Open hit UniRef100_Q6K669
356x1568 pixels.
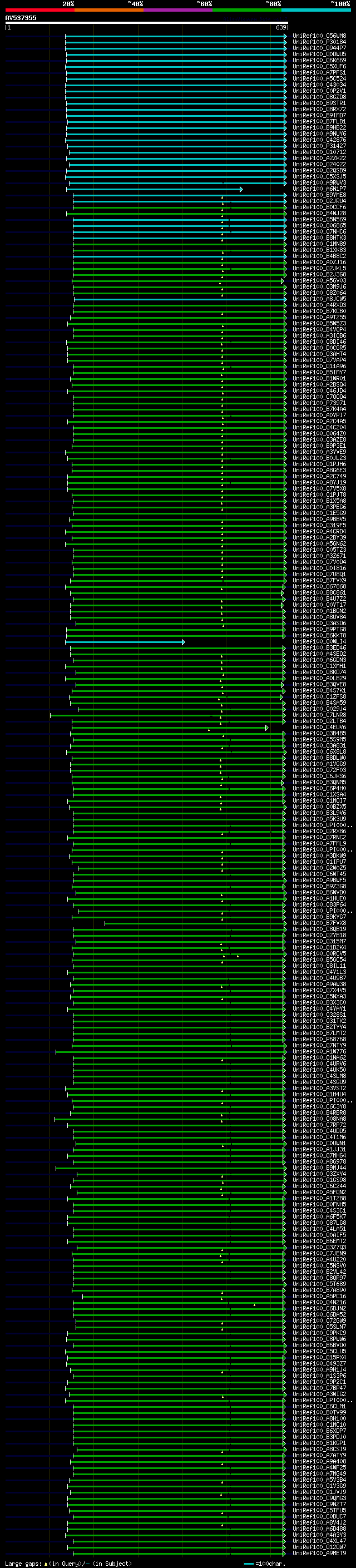coord(319,60)
